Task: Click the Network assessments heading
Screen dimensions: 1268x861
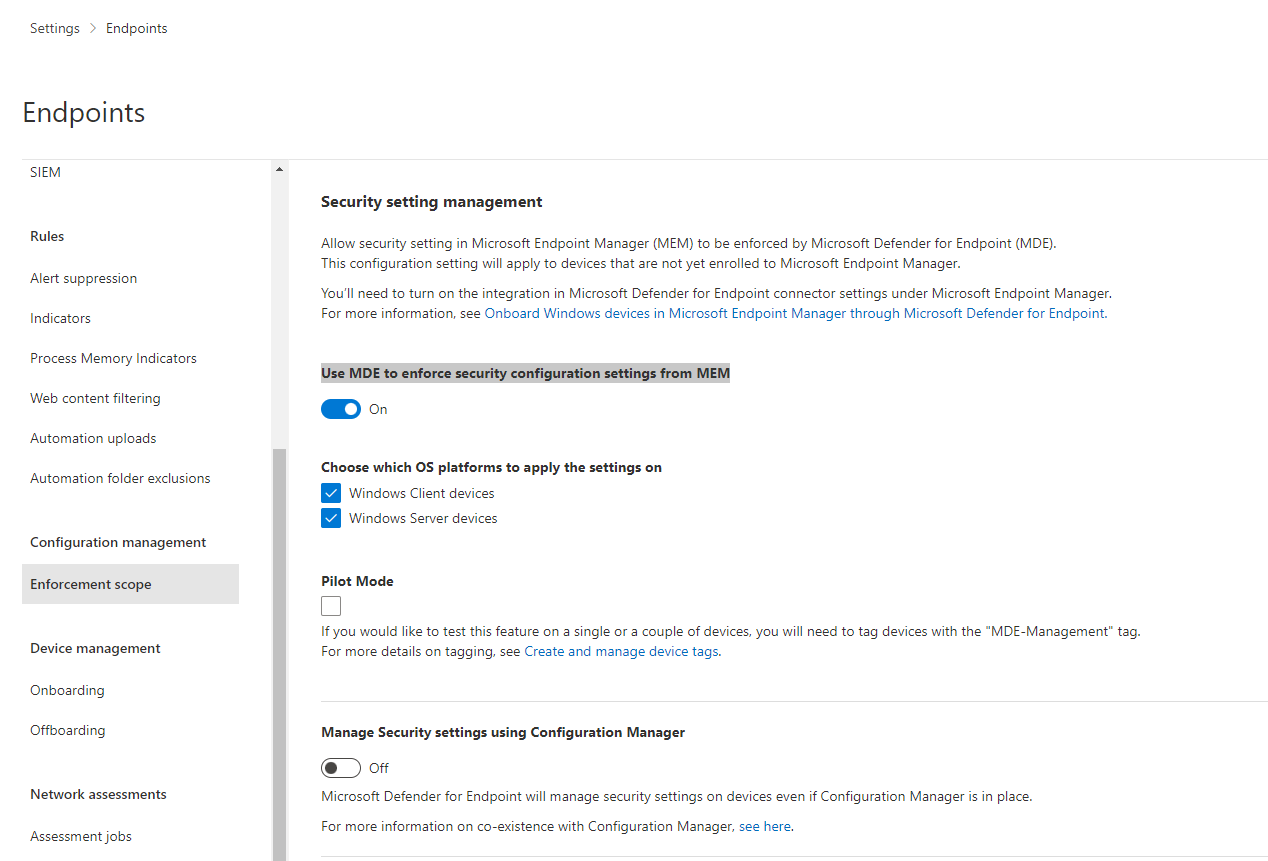Action: [98, 794]
